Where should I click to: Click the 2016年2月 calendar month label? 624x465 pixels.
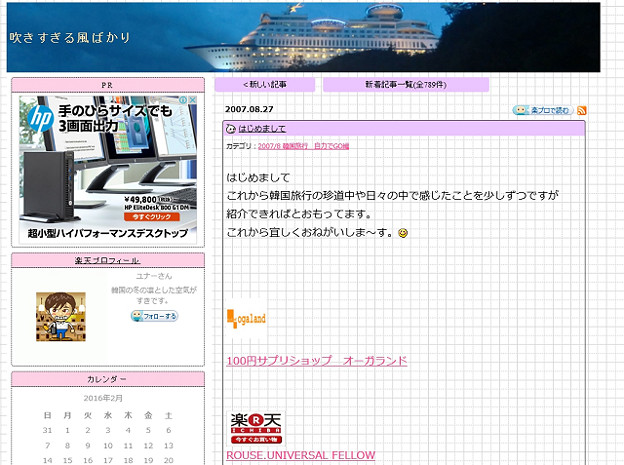pos(103,398)
